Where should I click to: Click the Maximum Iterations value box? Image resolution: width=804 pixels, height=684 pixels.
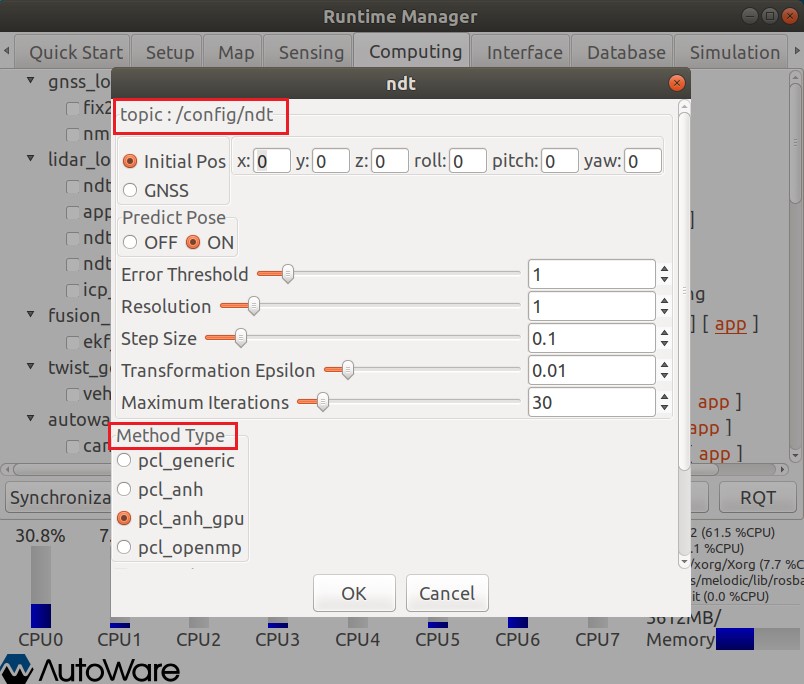click(x=592, y=403)
